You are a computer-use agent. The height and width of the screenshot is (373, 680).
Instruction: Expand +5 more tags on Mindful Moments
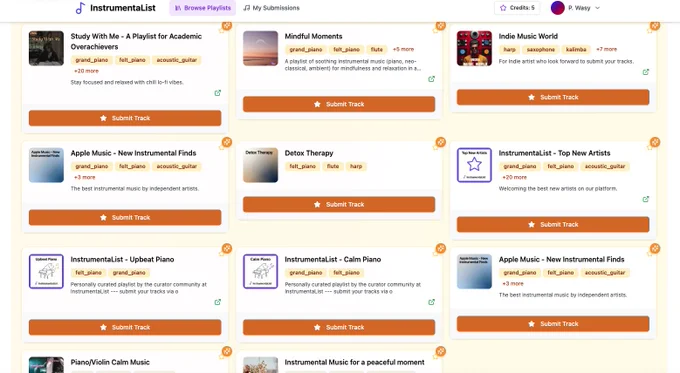coord(403,49)
